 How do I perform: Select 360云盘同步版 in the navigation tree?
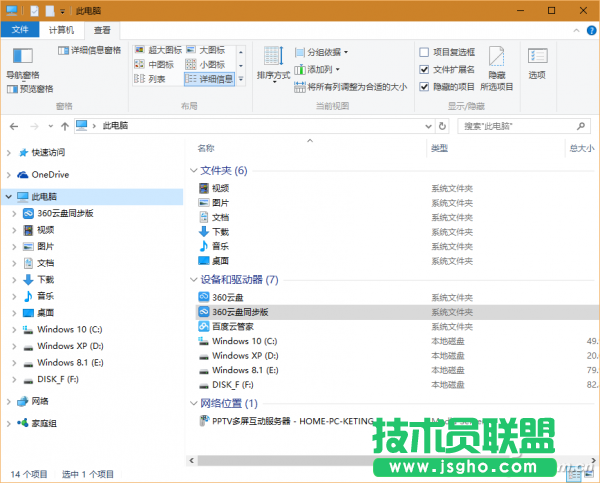coord(65,213)
